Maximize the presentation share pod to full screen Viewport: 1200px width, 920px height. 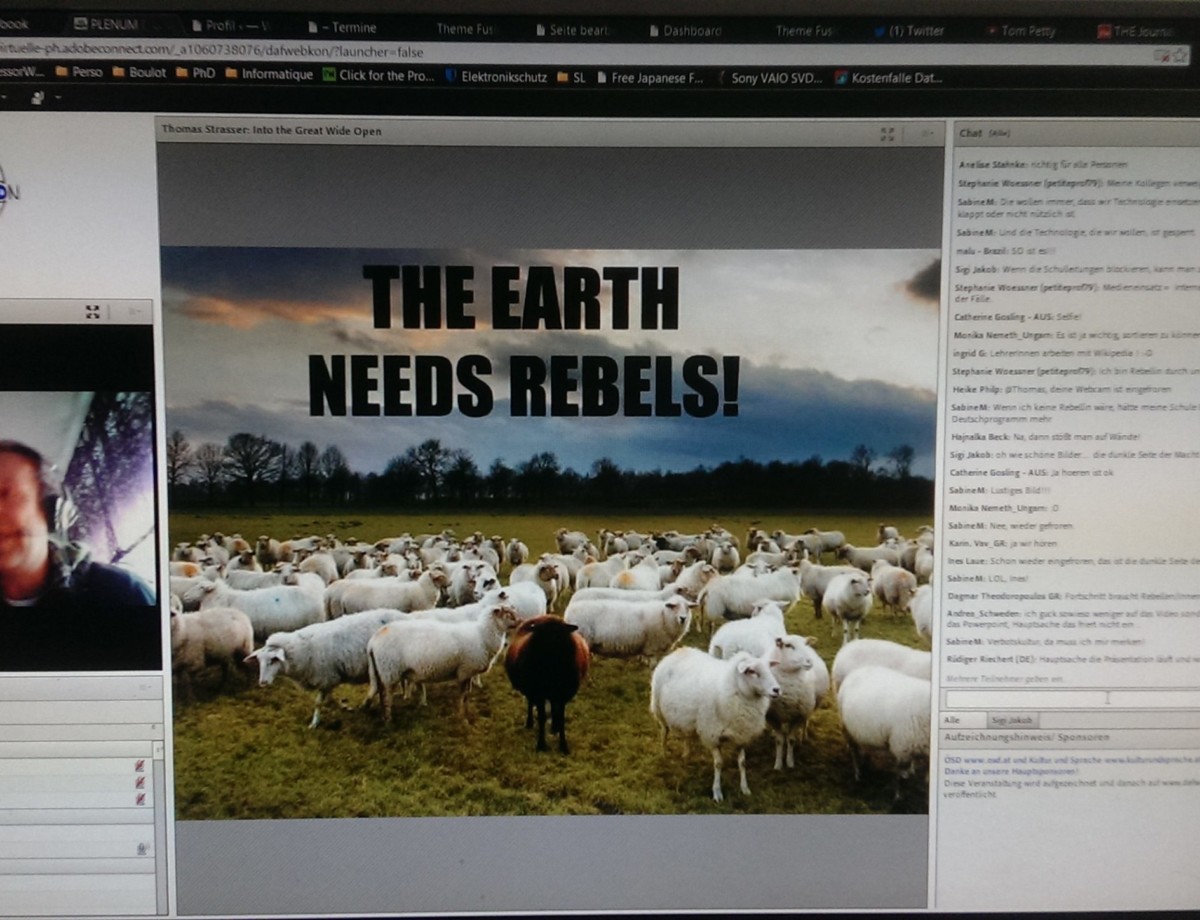click(887, 133)
